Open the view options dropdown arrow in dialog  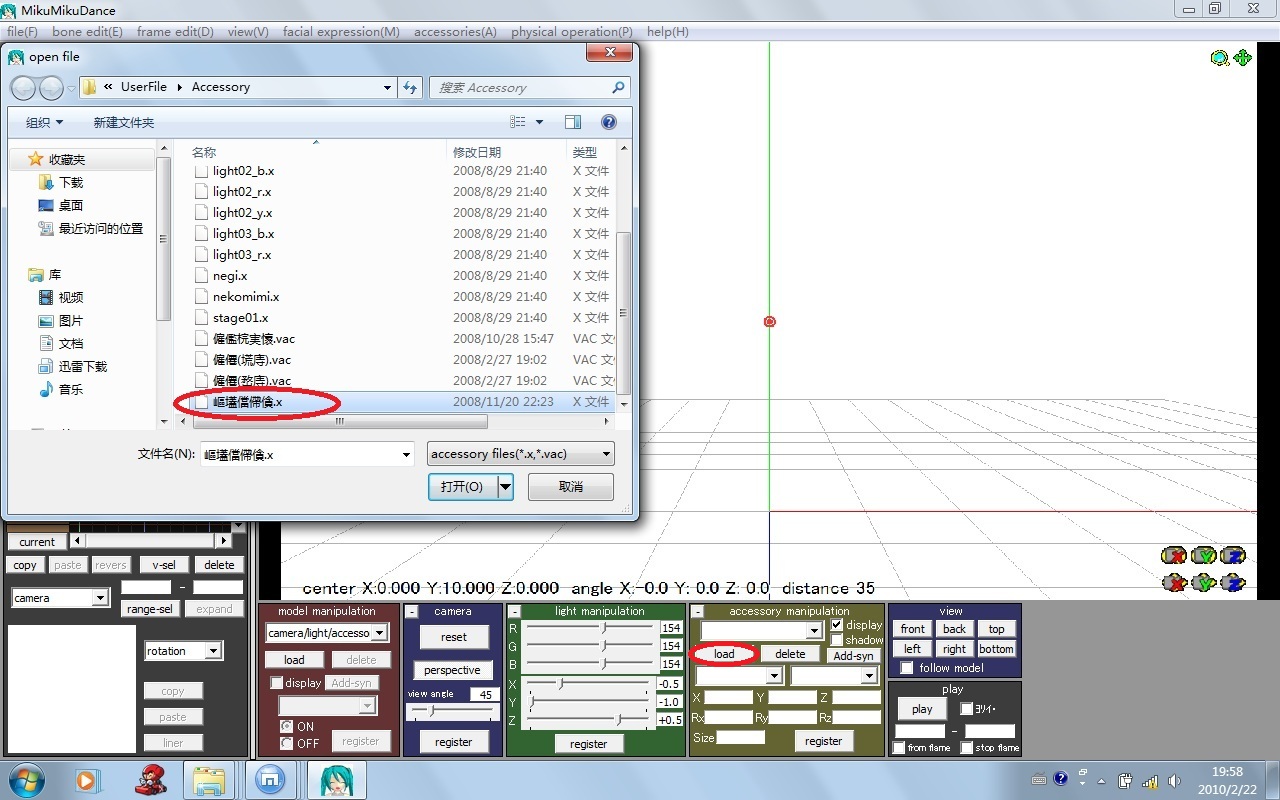coord(540,122)
